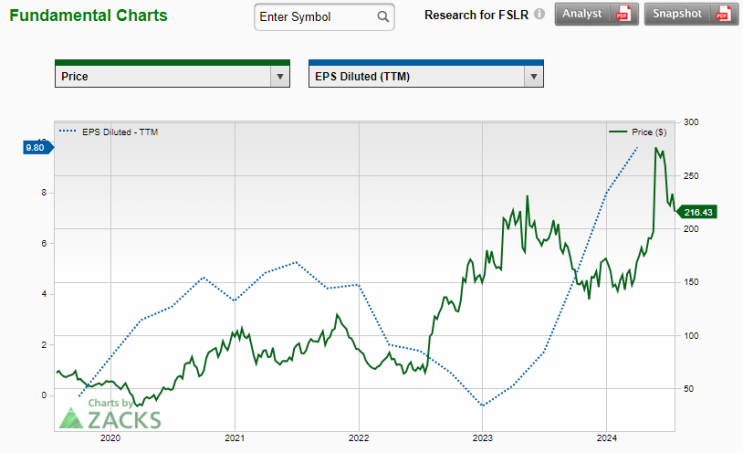Screen dimensions: 743x453
Task: Click the 216.43 price value flag
Action: point(696,212)
